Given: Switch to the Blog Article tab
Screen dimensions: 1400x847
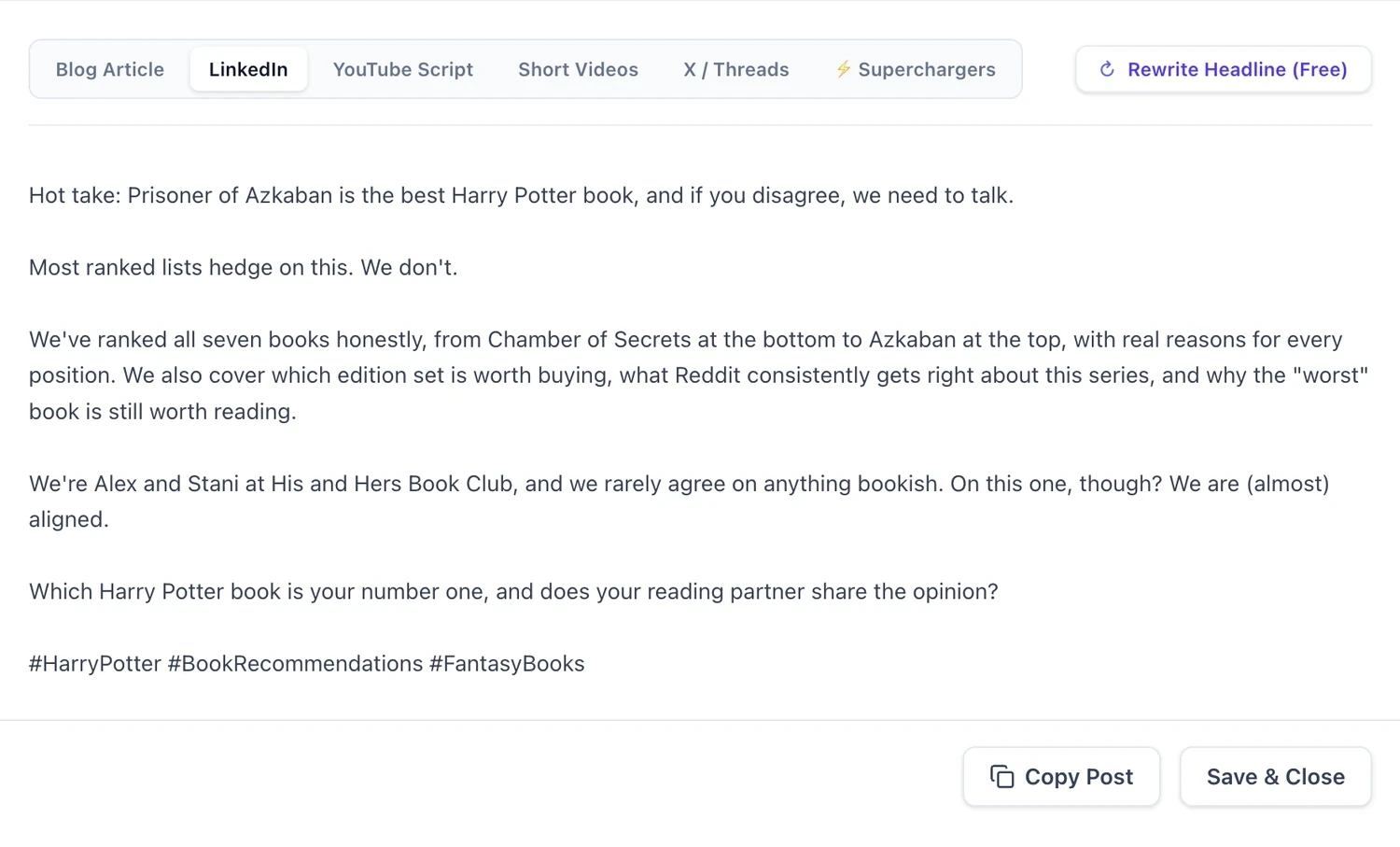Looking at the screenshot, I should tap(110, 69).
